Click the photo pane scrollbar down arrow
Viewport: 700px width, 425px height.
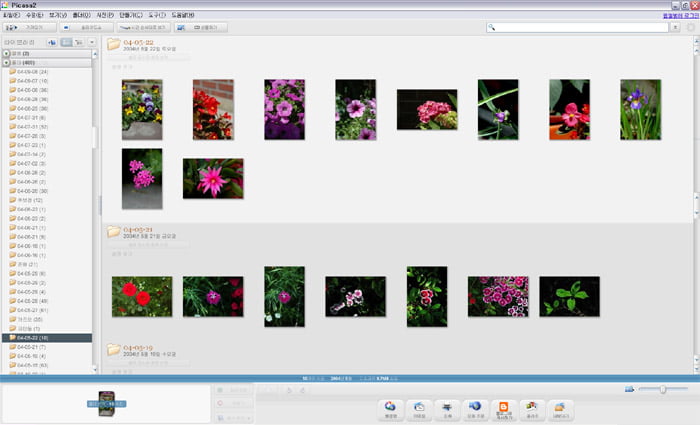(x=696, y=370)
